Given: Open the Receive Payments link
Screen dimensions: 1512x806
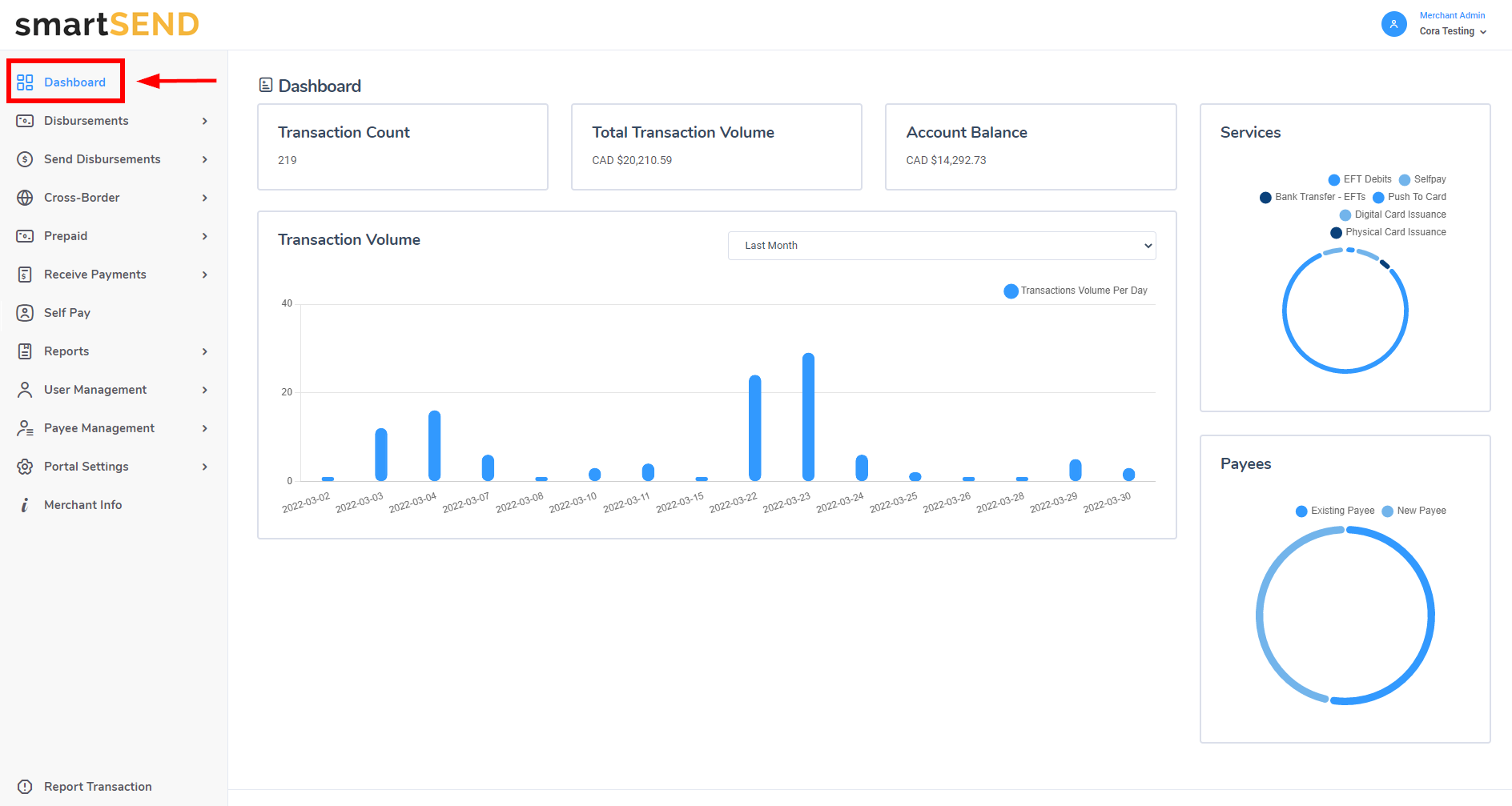Looking at the screenshot, I should click(95, 275).
